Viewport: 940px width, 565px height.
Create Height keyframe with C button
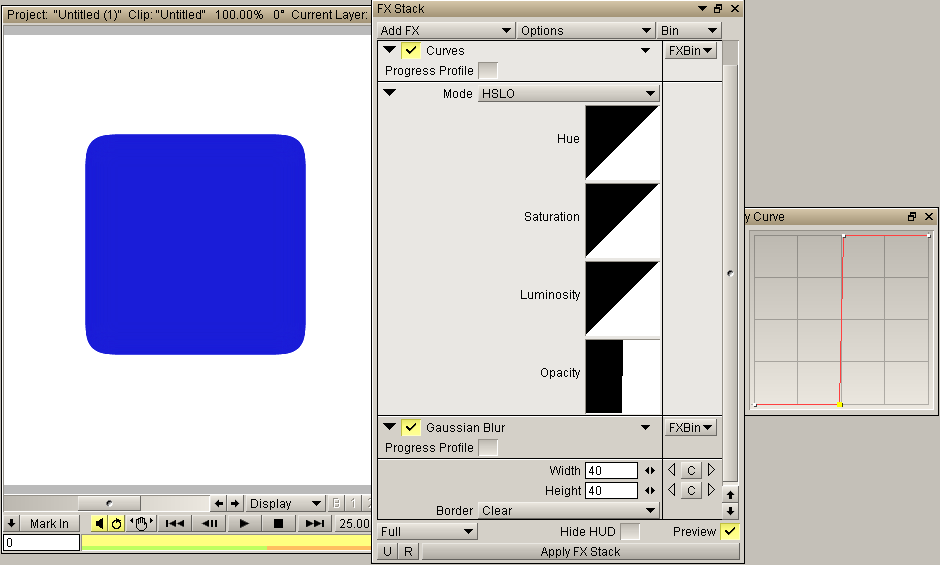point(691,491)
